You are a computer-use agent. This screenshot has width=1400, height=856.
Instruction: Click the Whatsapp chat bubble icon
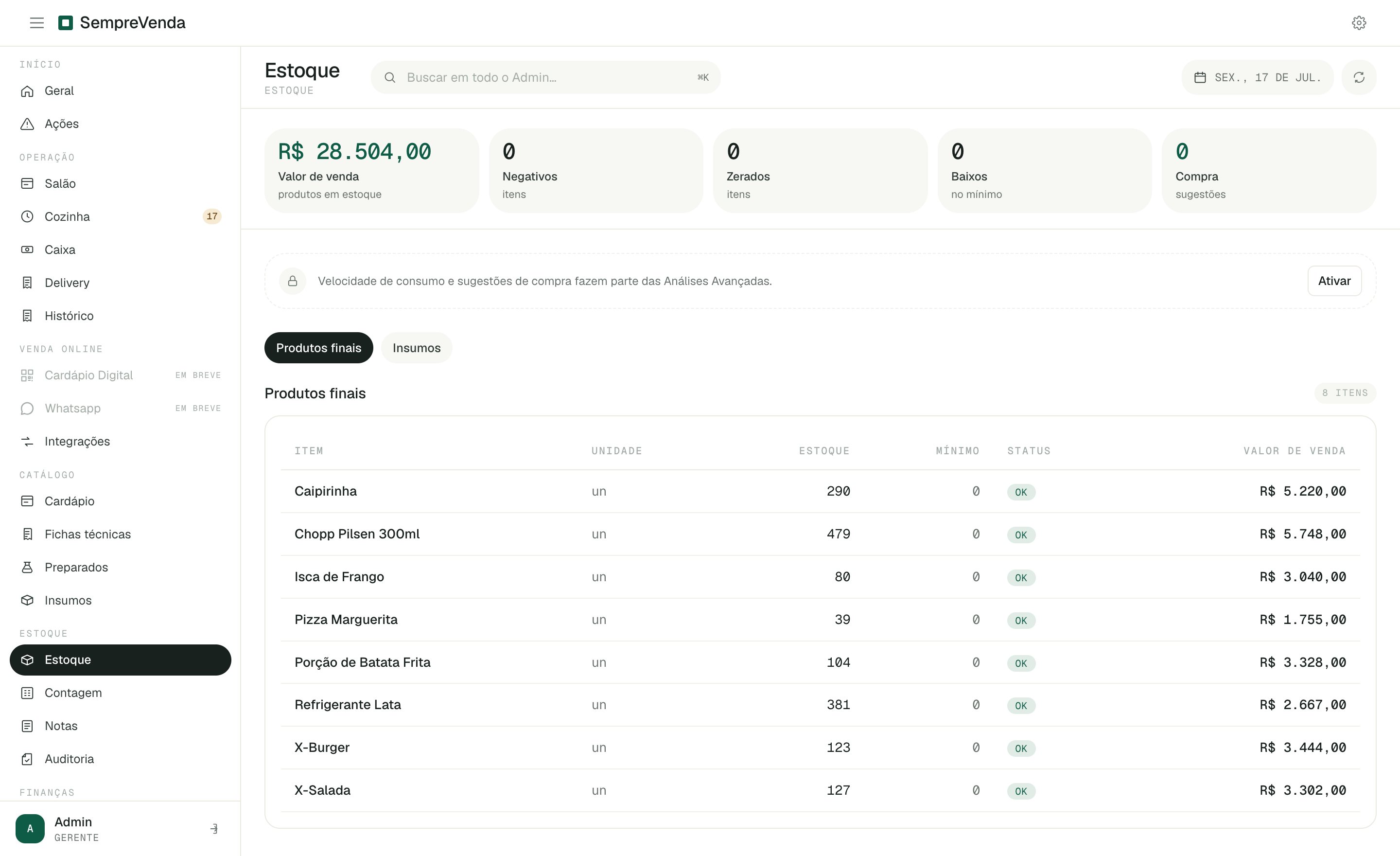(x=27, y=408)
